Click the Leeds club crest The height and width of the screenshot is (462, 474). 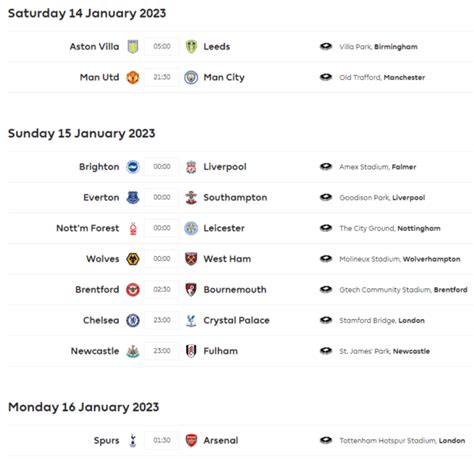tap(191, 46)
